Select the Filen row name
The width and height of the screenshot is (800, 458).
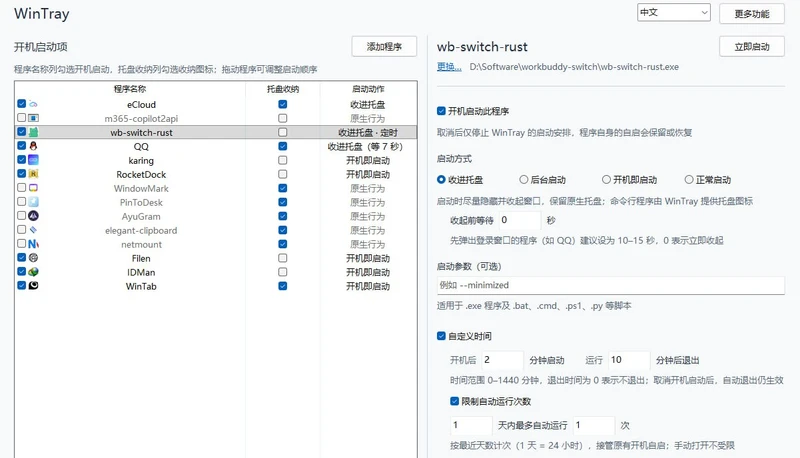141,258
